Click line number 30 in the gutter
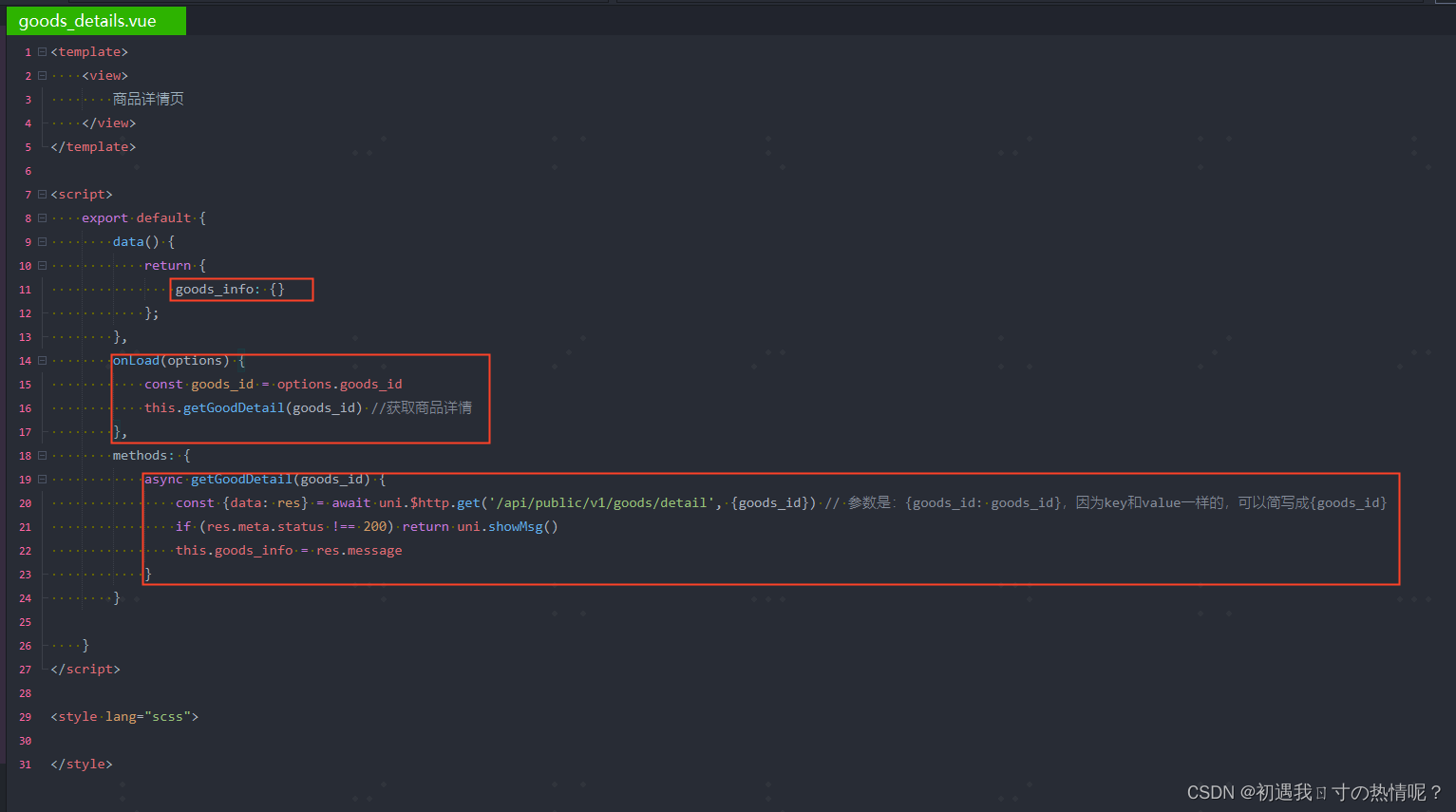Image resolution: width=1456 pixels, height=812 pixels. point(25,741)
